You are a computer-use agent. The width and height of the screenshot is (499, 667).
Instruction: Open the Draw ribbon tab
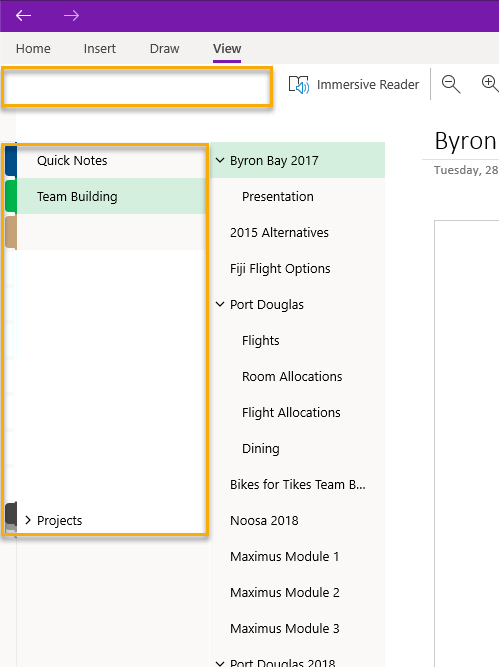pos(164,48)
